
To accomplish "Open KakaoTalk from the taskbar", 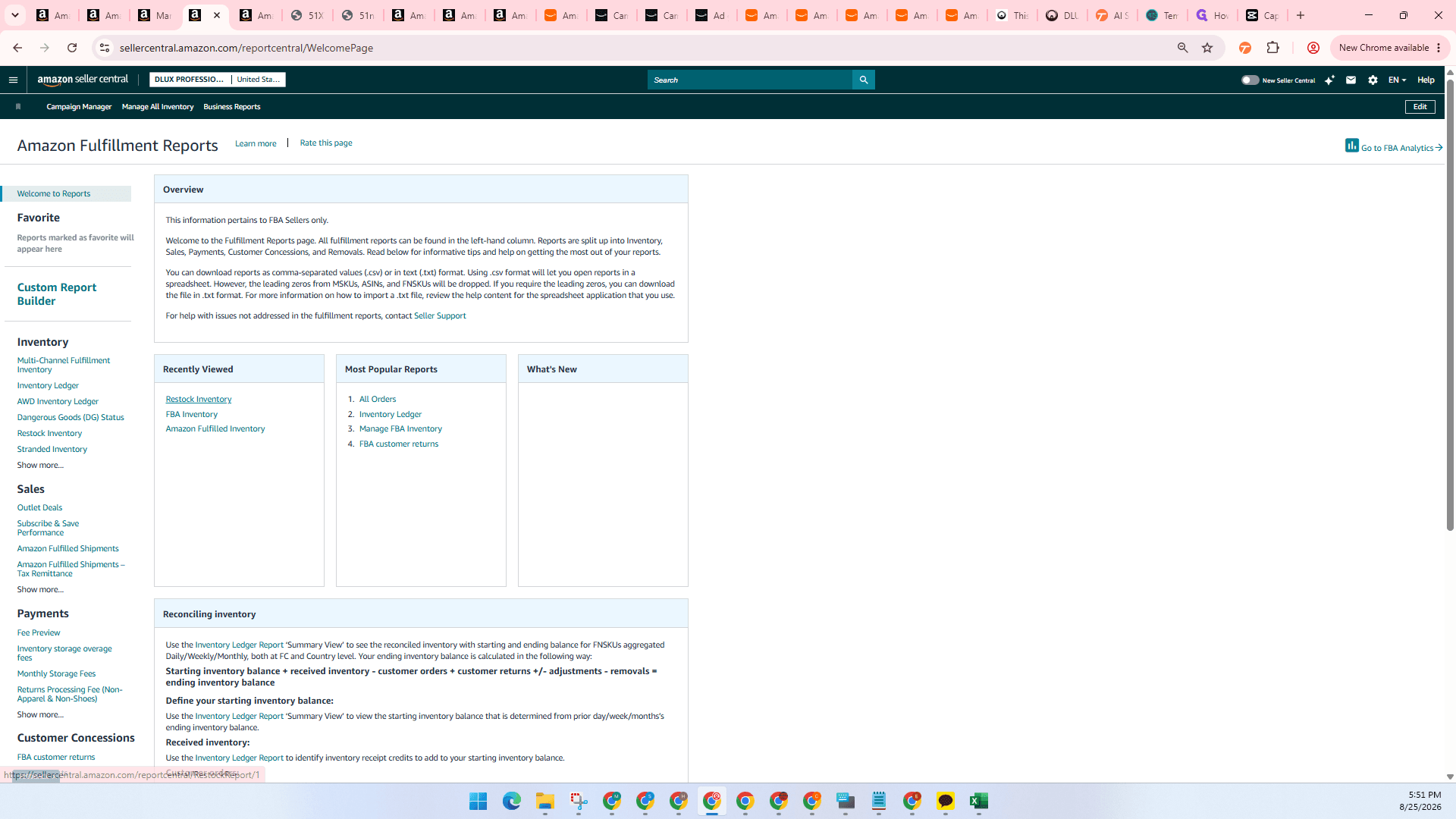I will coord(946,801).
